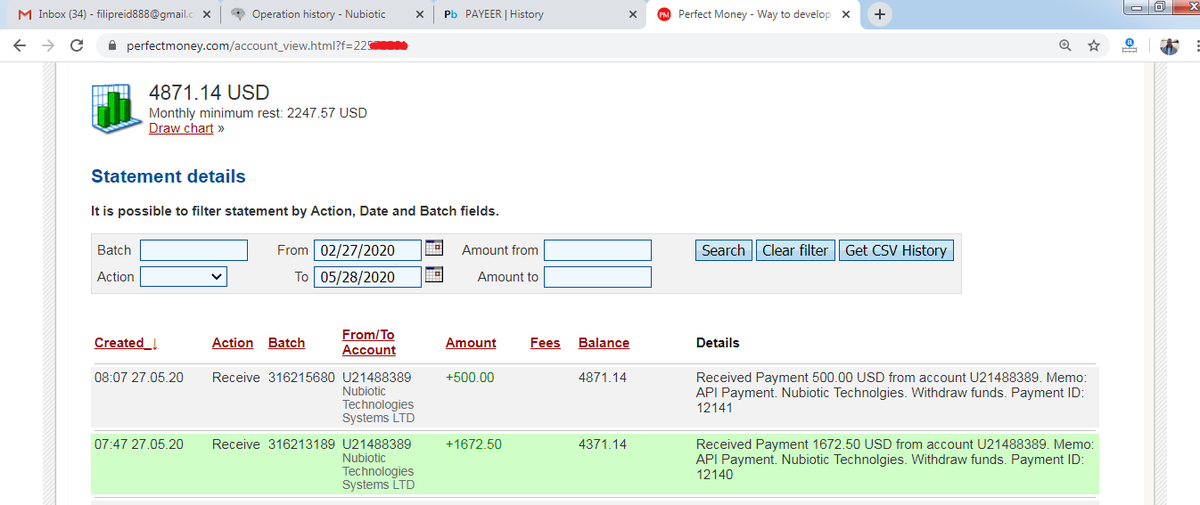Select timestamp 07:47 27.05.20

click(138, 444)
